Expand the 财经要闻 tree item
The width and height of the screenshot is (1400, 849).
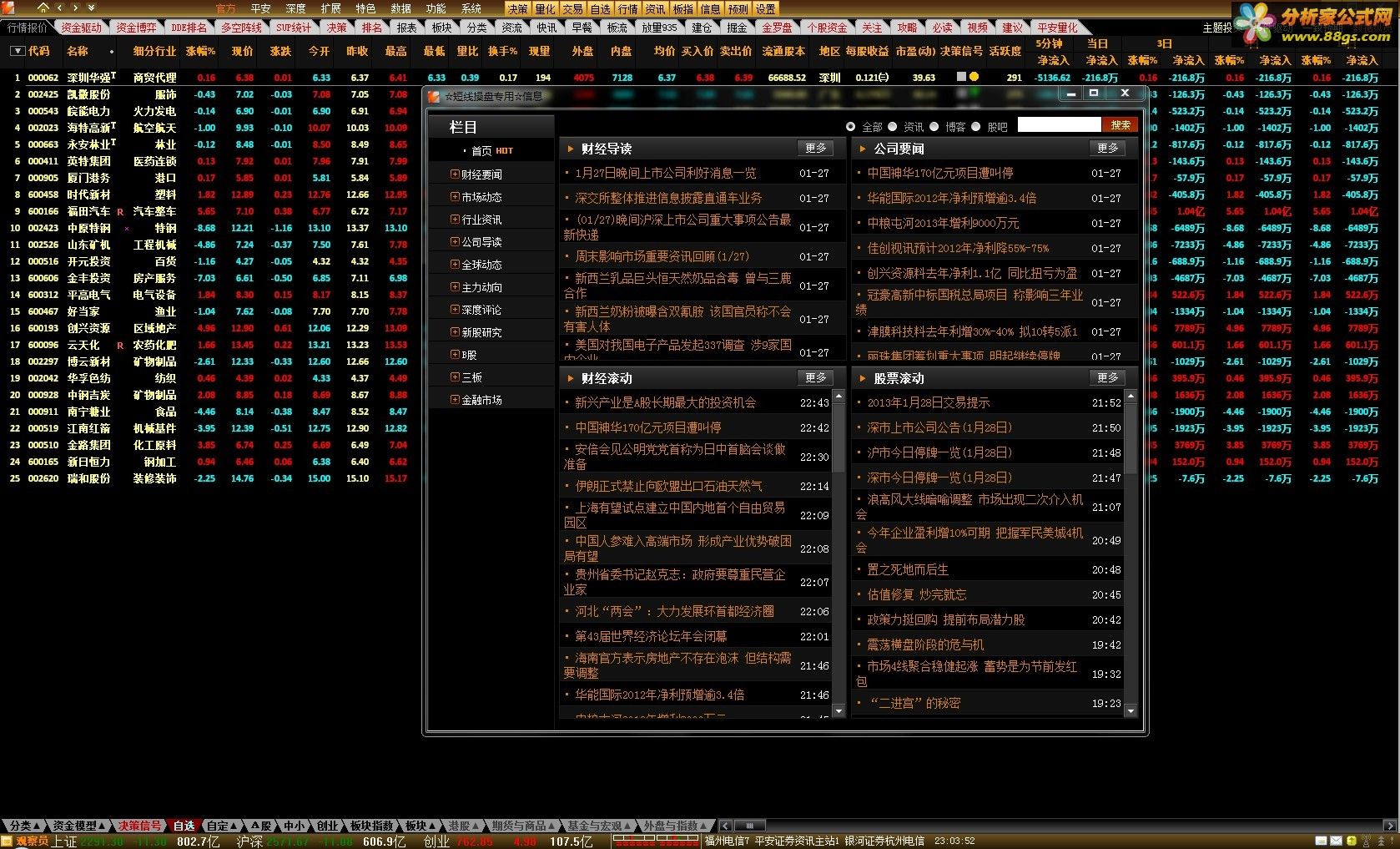455,174
